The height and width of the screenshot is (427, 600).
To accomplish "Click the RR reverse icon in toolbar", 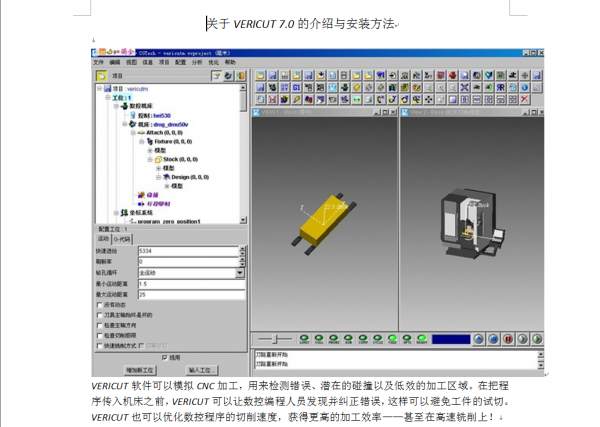I will 501,87.
